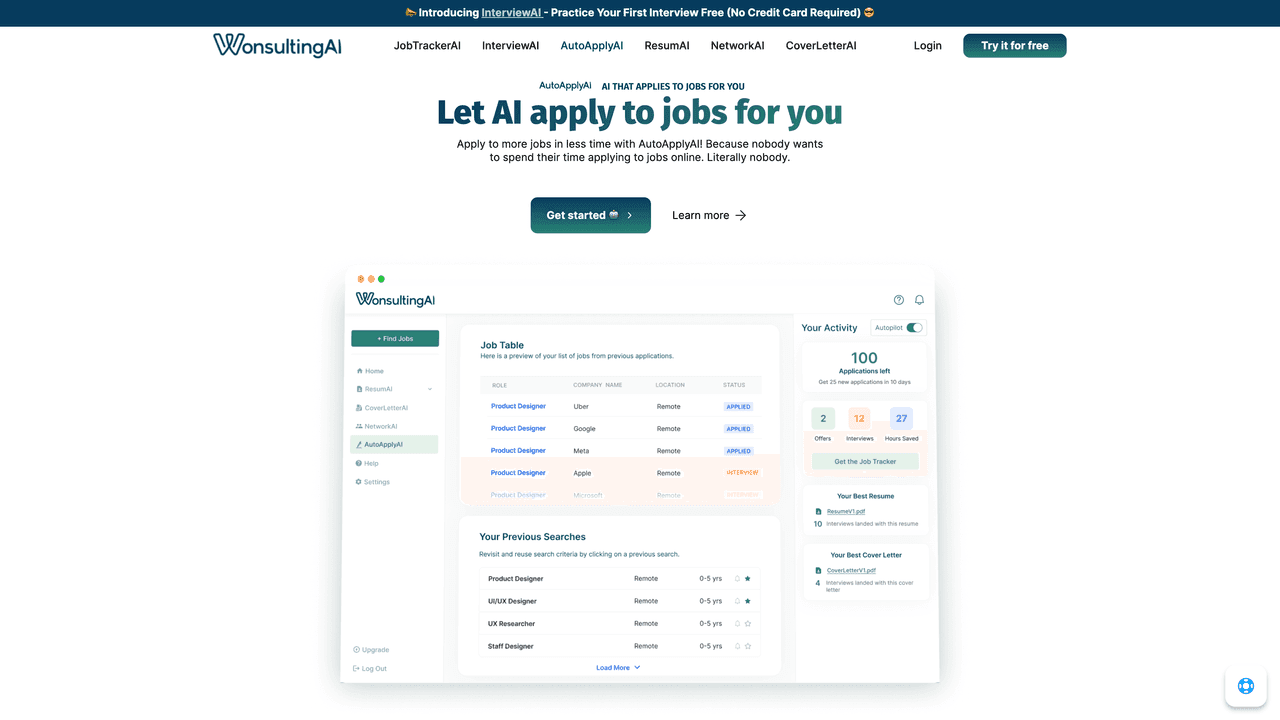Click bell icon on Product Designer search row

737,579
